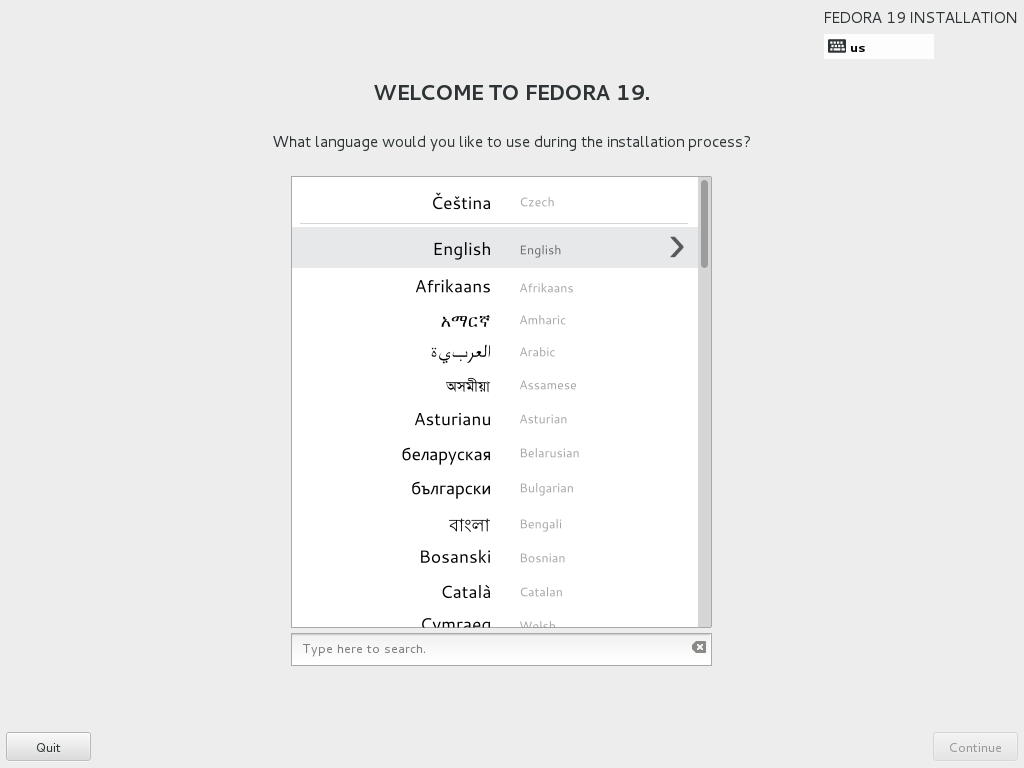The image size is (1024, 768).
Task: Focus the 'Type here to search' field
Action: (x=501, y=649)
